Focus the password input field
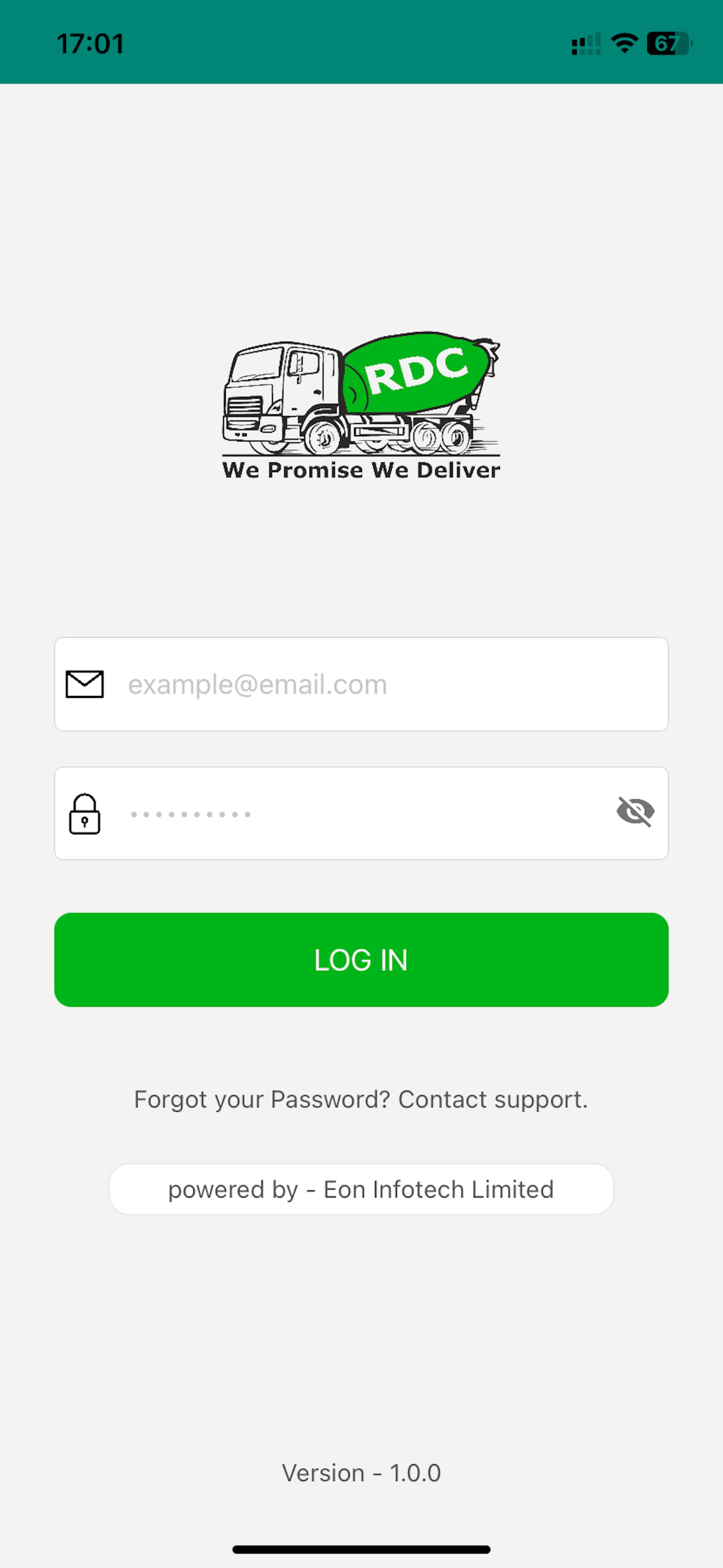 361,813
